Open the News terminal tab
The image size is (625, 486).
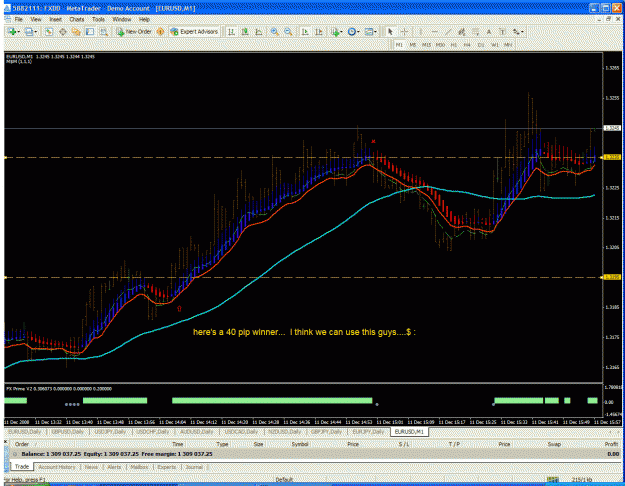pos(91,467)
